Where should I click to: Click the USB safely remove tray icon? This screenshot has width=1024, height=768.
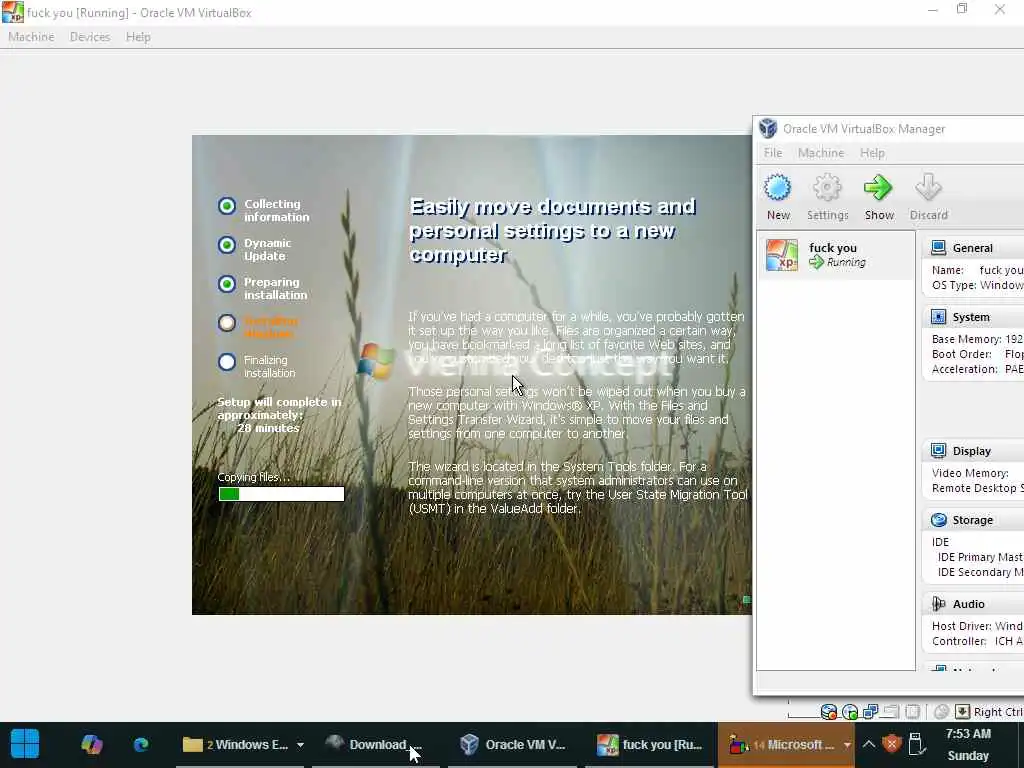pos(916,744)
